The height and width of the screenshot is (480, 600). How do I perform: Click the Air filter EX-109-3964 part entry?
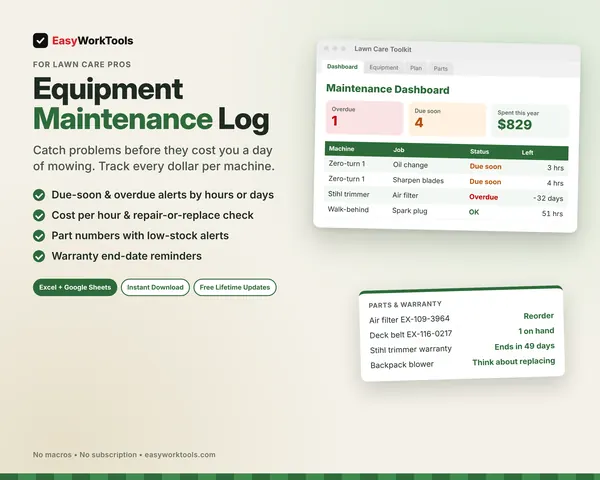point(409,319)
